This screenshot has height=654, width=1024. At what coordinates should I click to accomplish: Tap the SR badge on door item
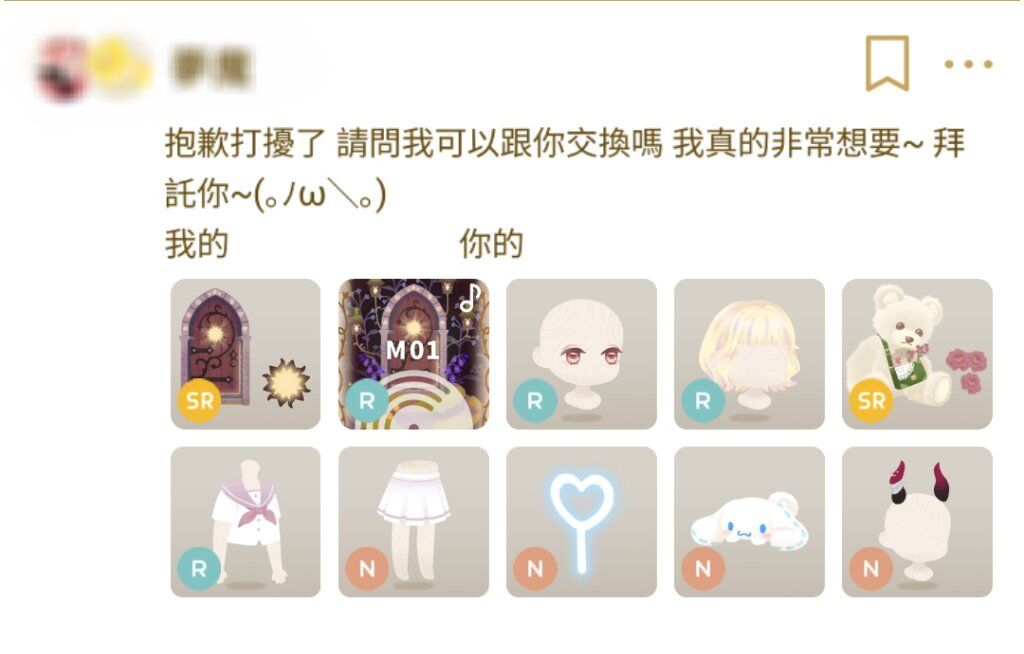[199, 401]
